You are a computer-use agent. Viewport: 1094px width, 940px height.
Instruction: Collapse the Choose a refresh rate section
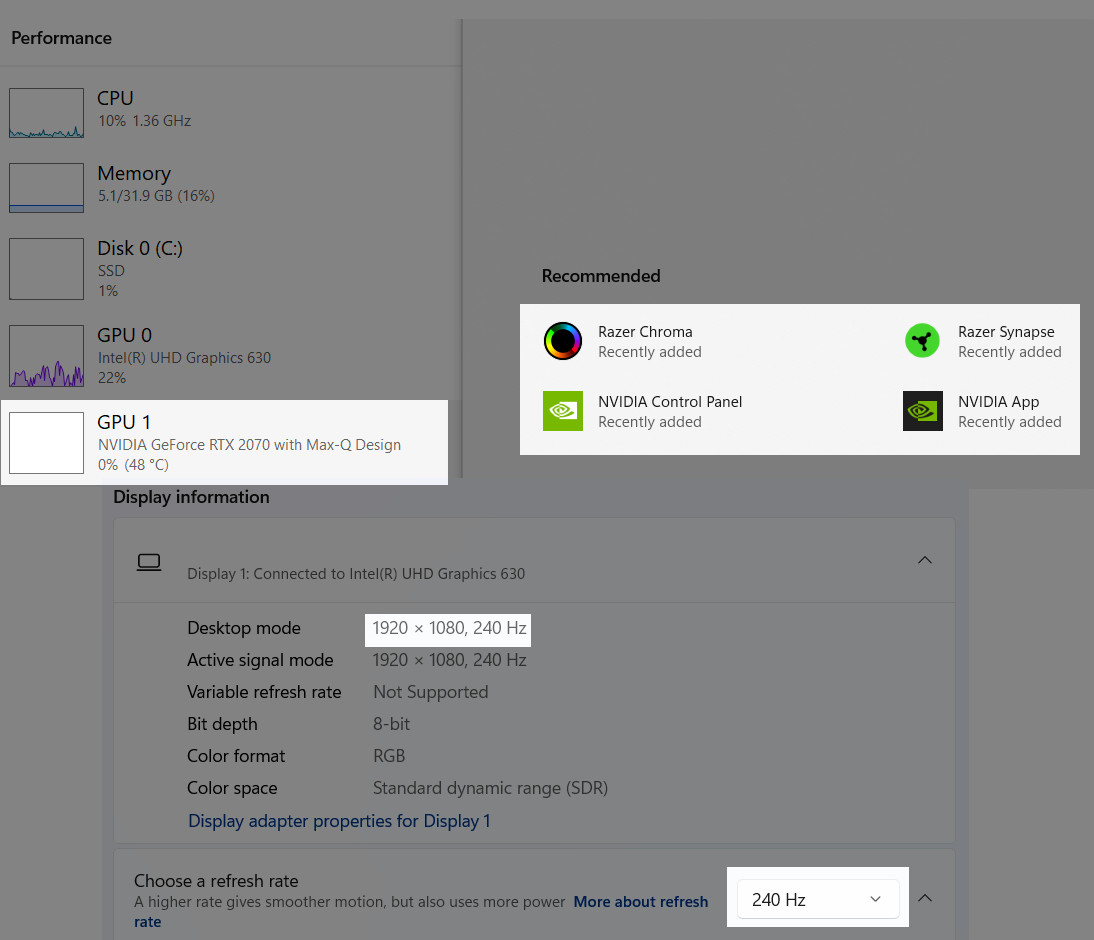point(924,897)
